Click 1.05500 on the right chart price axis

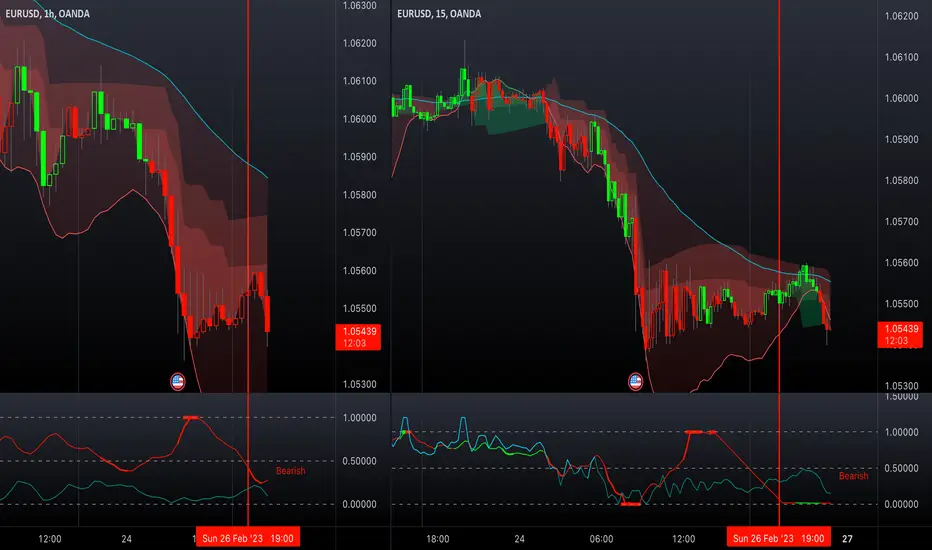click(x=902, y=303)
